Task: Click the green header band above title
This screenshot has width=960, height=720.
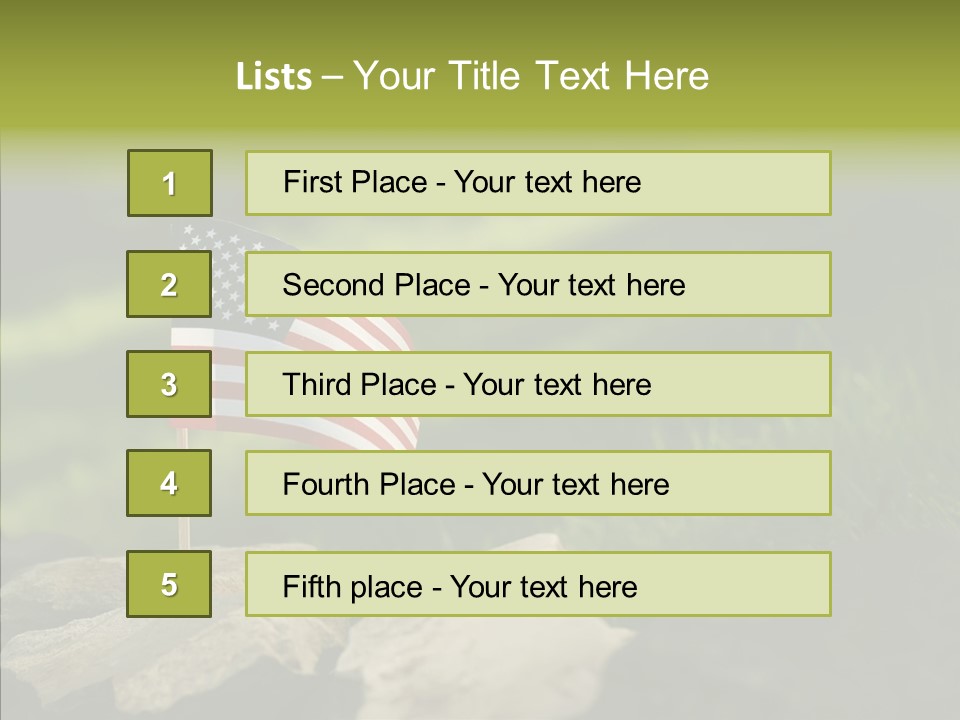Action: tap(480, 22)
